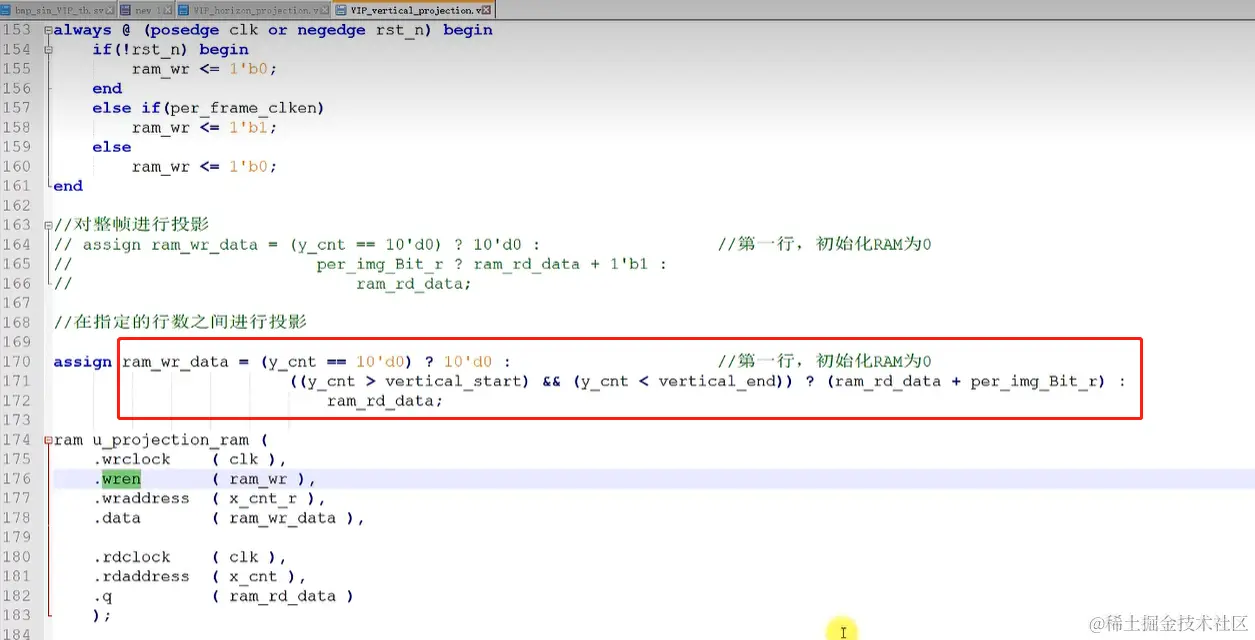Close the VIP_vertical_projection.v tab
This screenshot has width=1255, height=640.
[x=486, y=10]
